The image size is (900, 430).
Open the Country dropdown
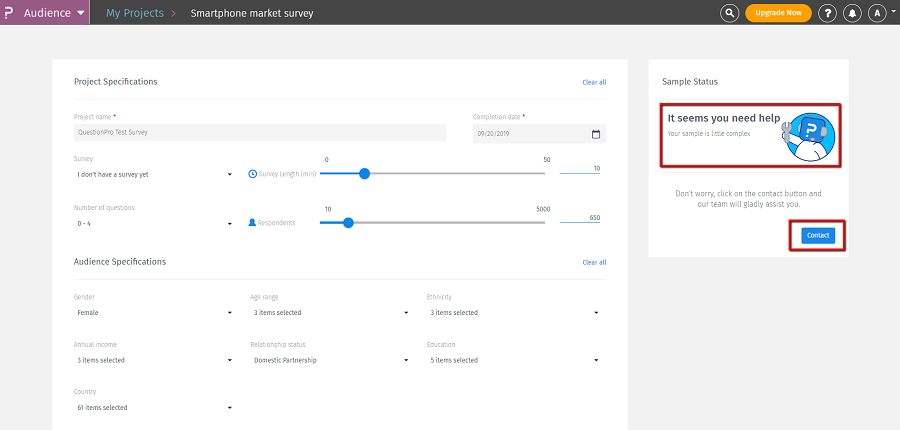(x=153, y=408)
